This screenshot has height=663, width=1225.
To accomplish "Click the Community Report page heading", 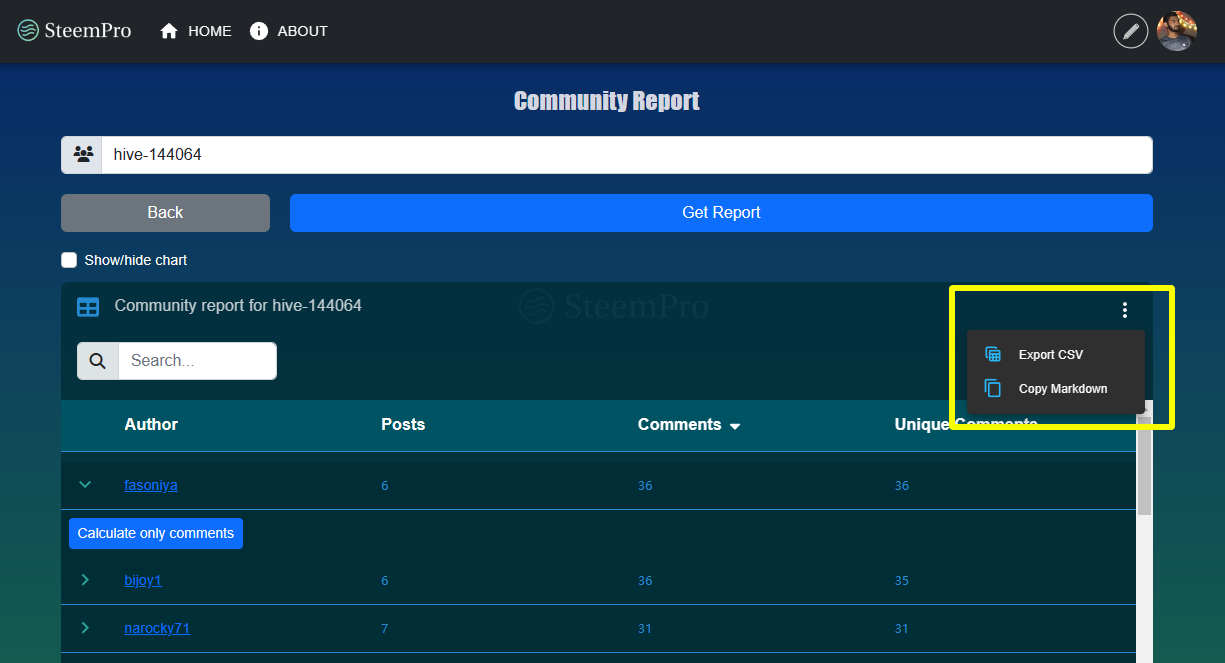I will pos(607,101).
